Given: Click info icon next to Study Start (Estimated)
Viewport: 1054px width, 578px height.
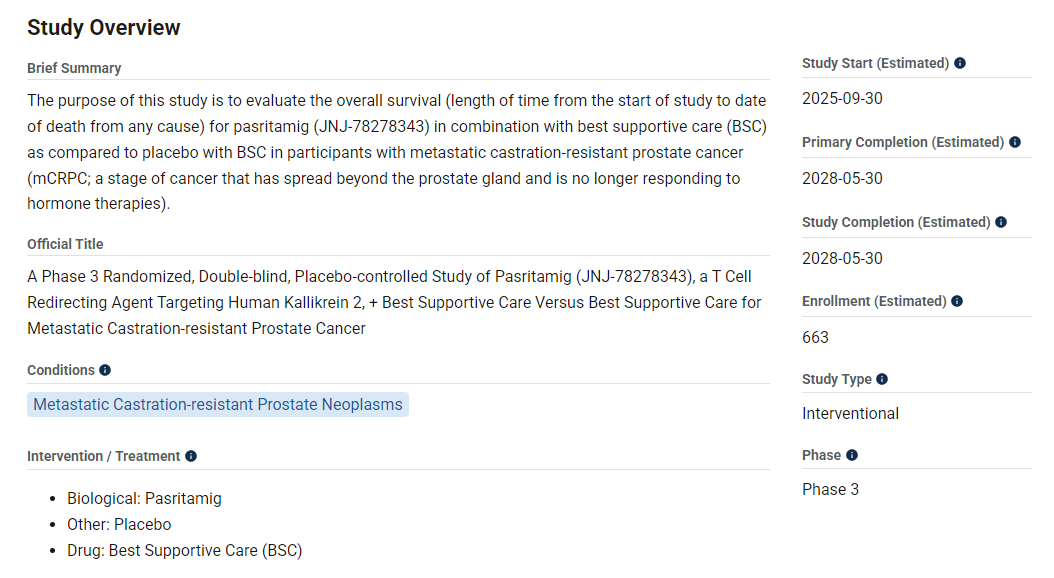Looking at the screenshot, I should tap(960, 63).
